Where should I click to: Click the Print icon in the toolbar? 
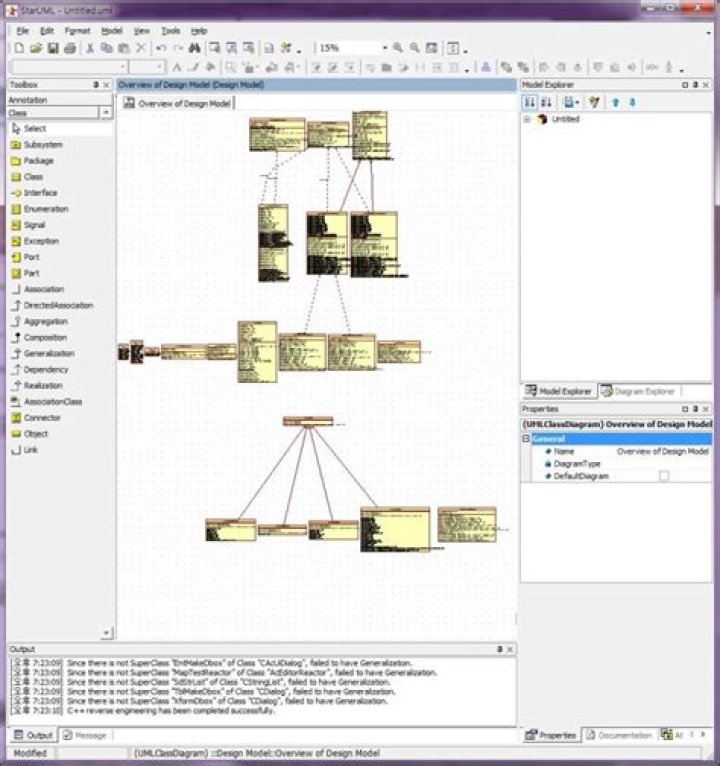click(70, 48)
